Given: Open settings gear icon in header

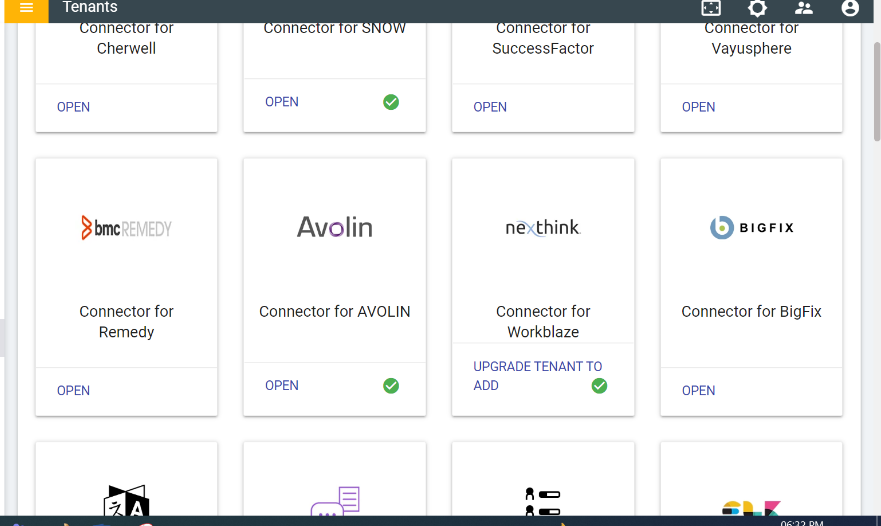Looking at the screenshot, I should point(757,8).
